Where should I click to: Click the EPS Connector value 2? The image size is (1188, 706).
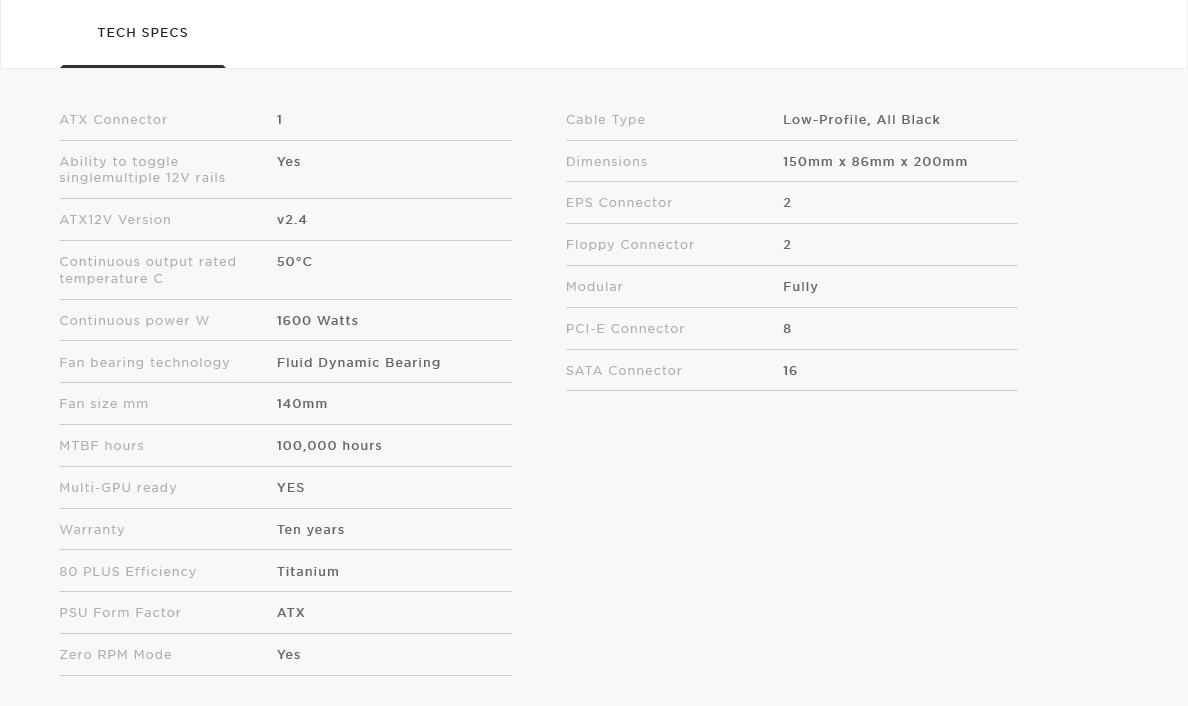[x=787, y=203]
